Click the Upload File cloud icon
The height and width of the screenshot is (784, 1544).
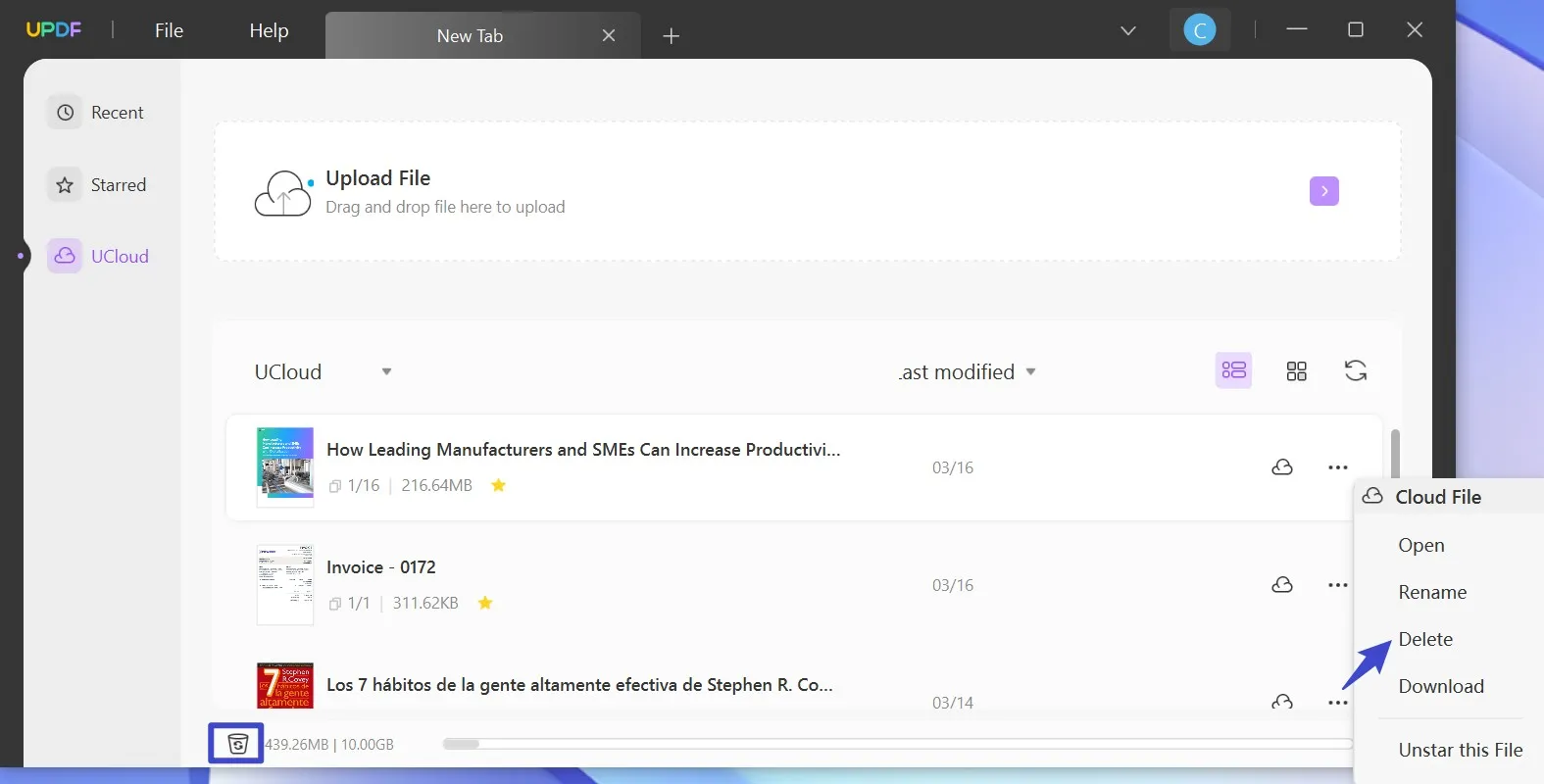283,193
